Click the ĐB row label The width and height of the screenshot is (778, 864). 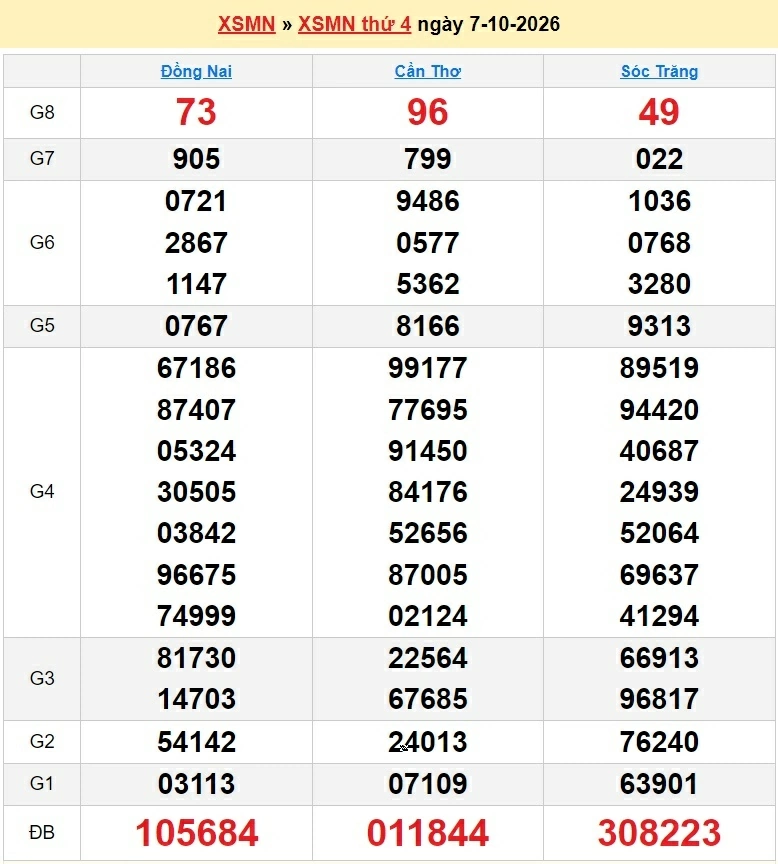tap(42, 832)
